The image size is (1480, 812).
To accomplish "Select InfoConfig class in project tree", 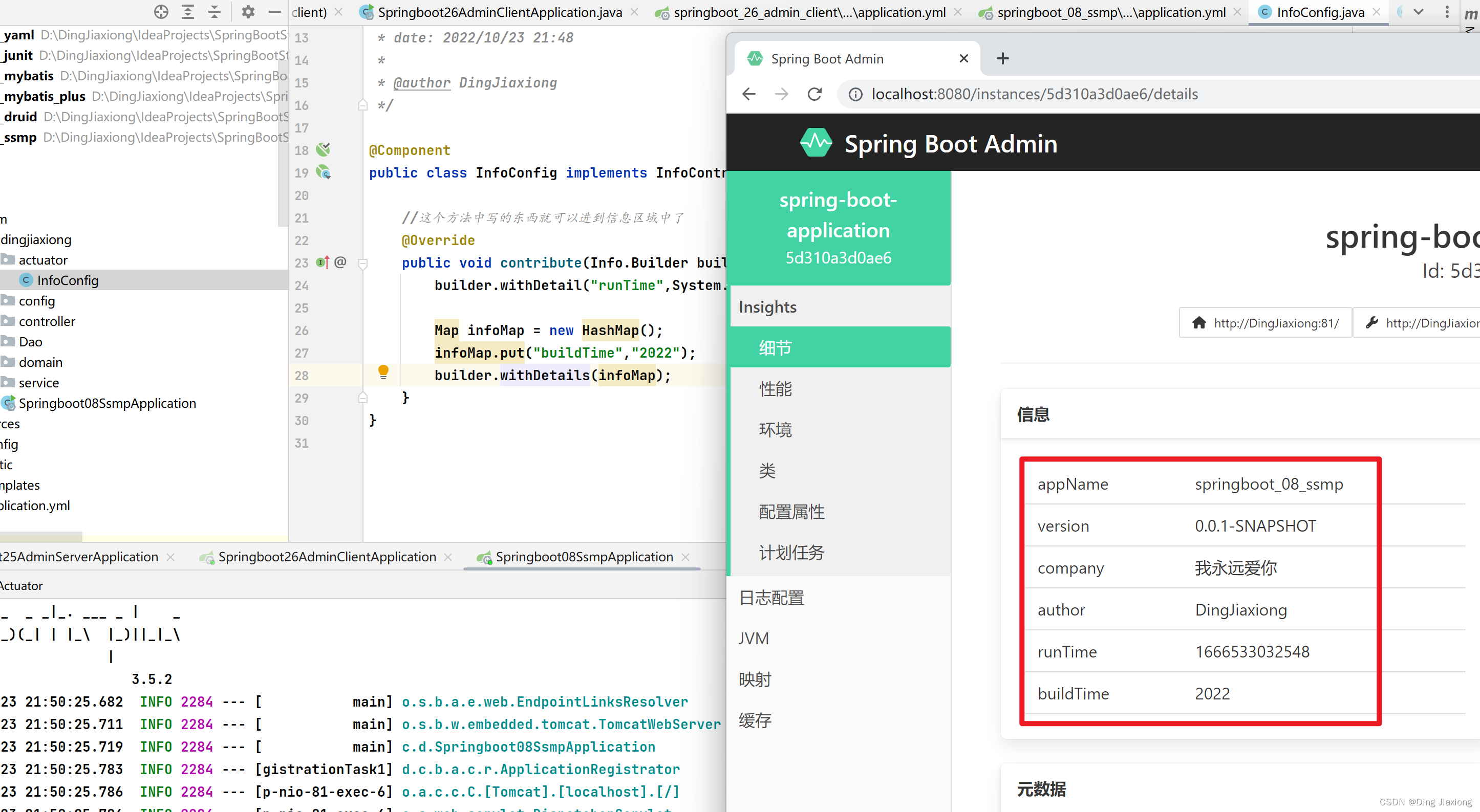I will (x=68, y=280).
